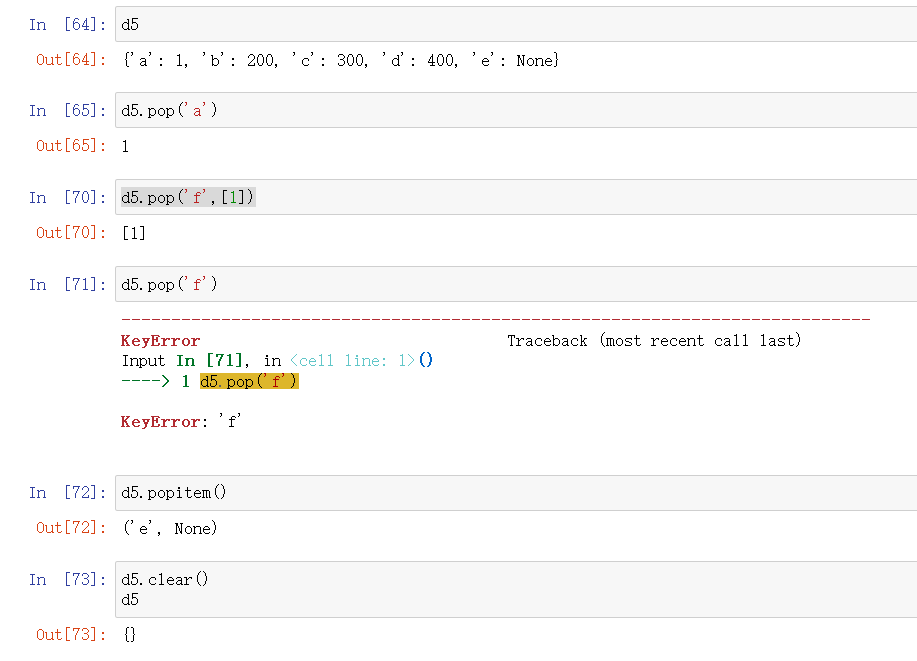The image size is (917, 661).
Task: Click the "<cell line: 1>" traceback text
Action: coord(353,361)
